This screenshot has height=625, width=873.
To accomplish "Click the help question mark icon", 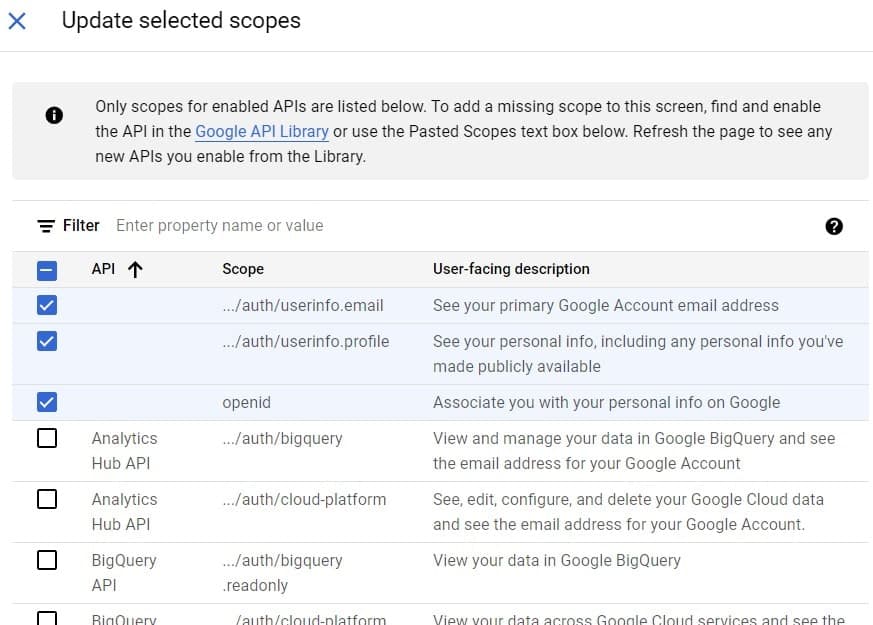I will pyautogui.click(x=834, y=226).
